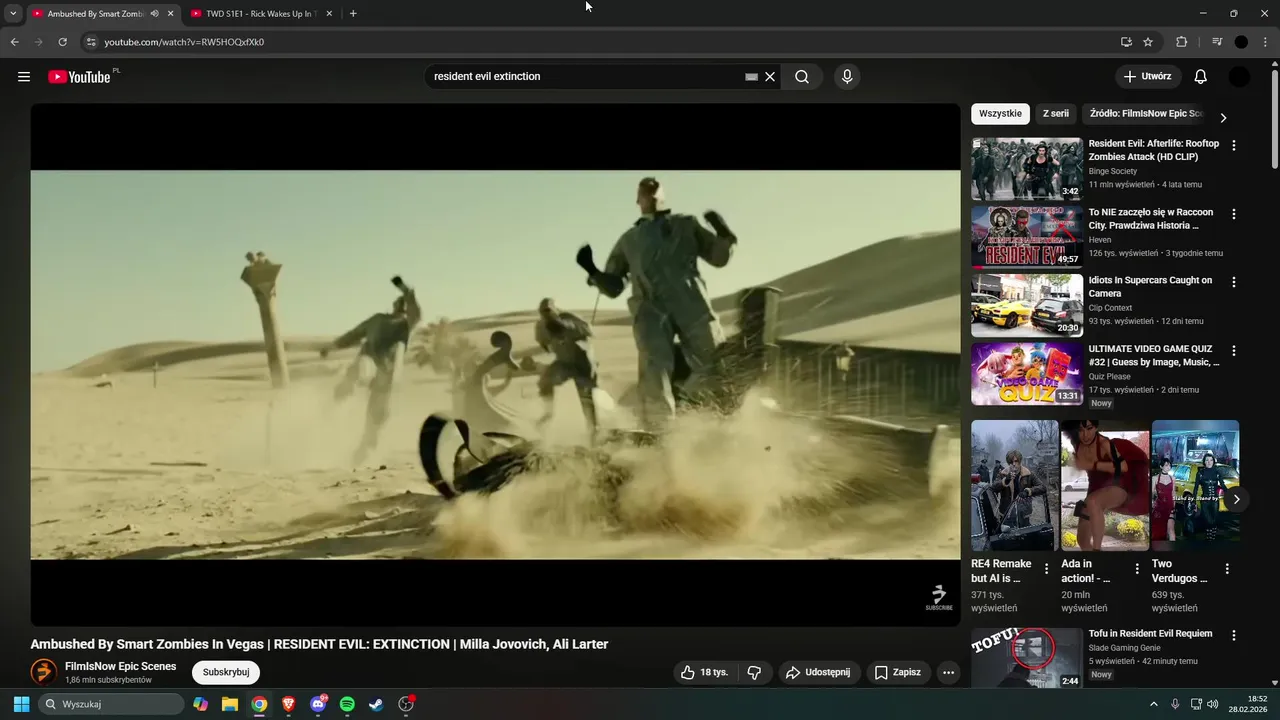Click the Subscribe watermark in video corner
Screen dimensions: 1280x720
coord(939,598)
